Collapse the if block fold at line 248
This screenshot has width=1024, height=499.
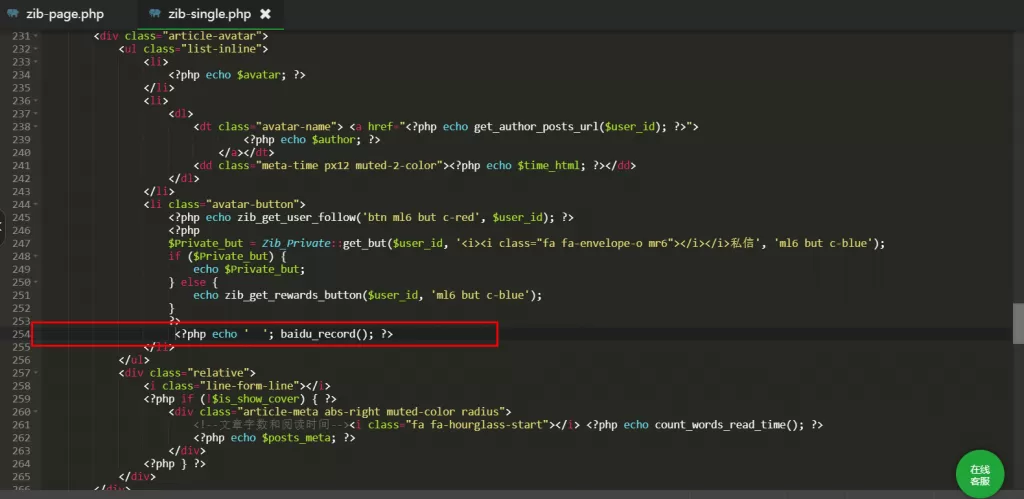click(x=35, y=256)
